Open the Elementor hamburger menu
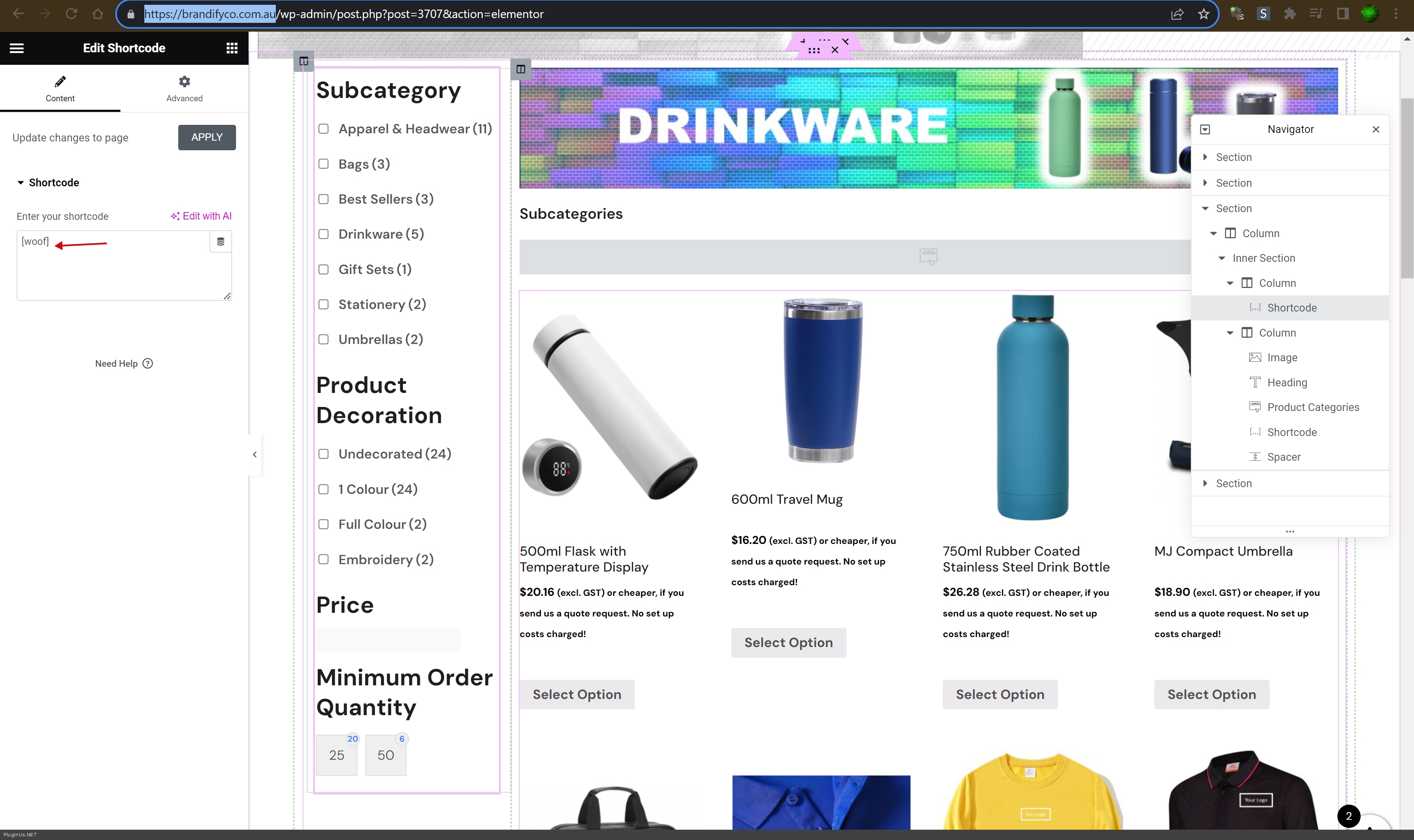This screenshot has height=840, width=1414. (17, 48)
